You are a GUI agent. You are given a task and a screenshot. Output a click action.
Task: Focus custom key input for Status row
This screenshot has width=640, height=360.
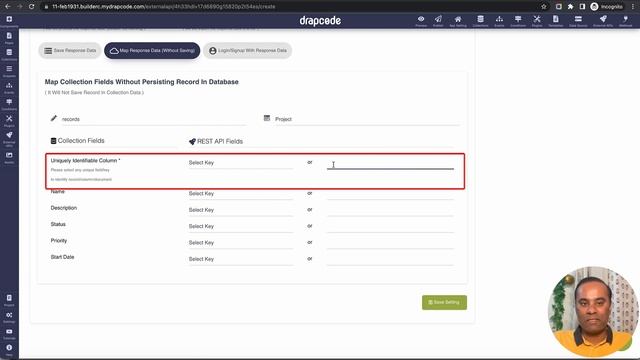click(x=390, y=227)
